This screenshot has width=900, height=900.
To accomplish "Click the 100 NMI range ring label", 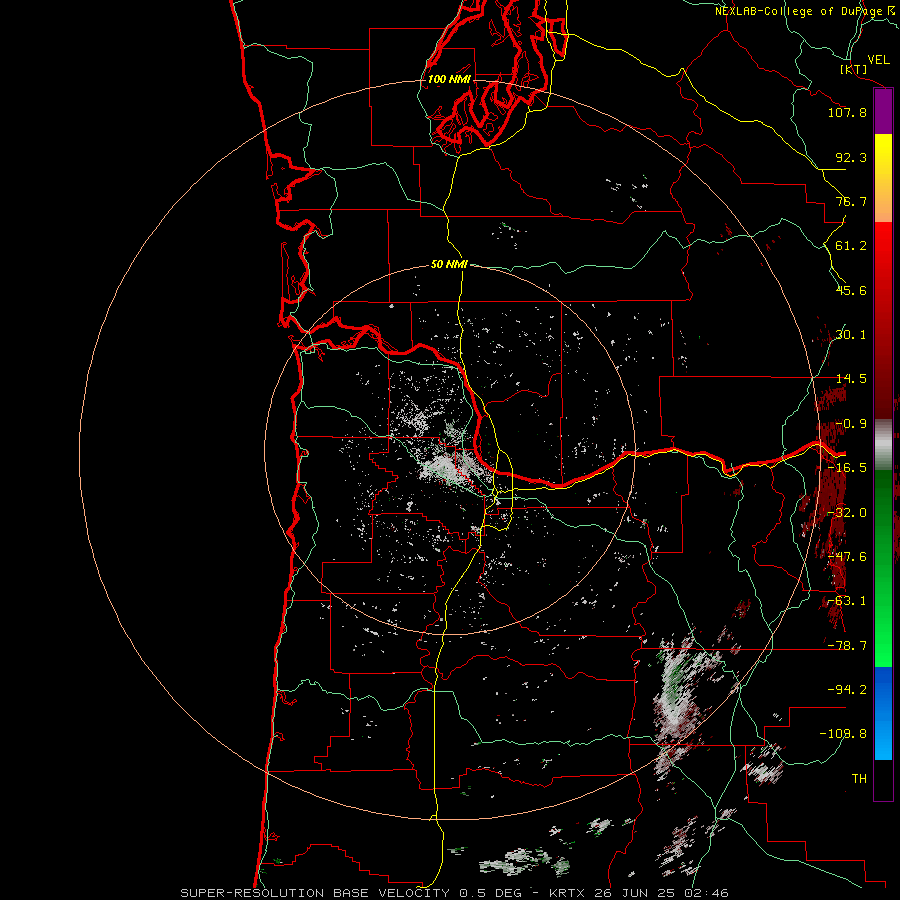I will click(x=449, y=79).
